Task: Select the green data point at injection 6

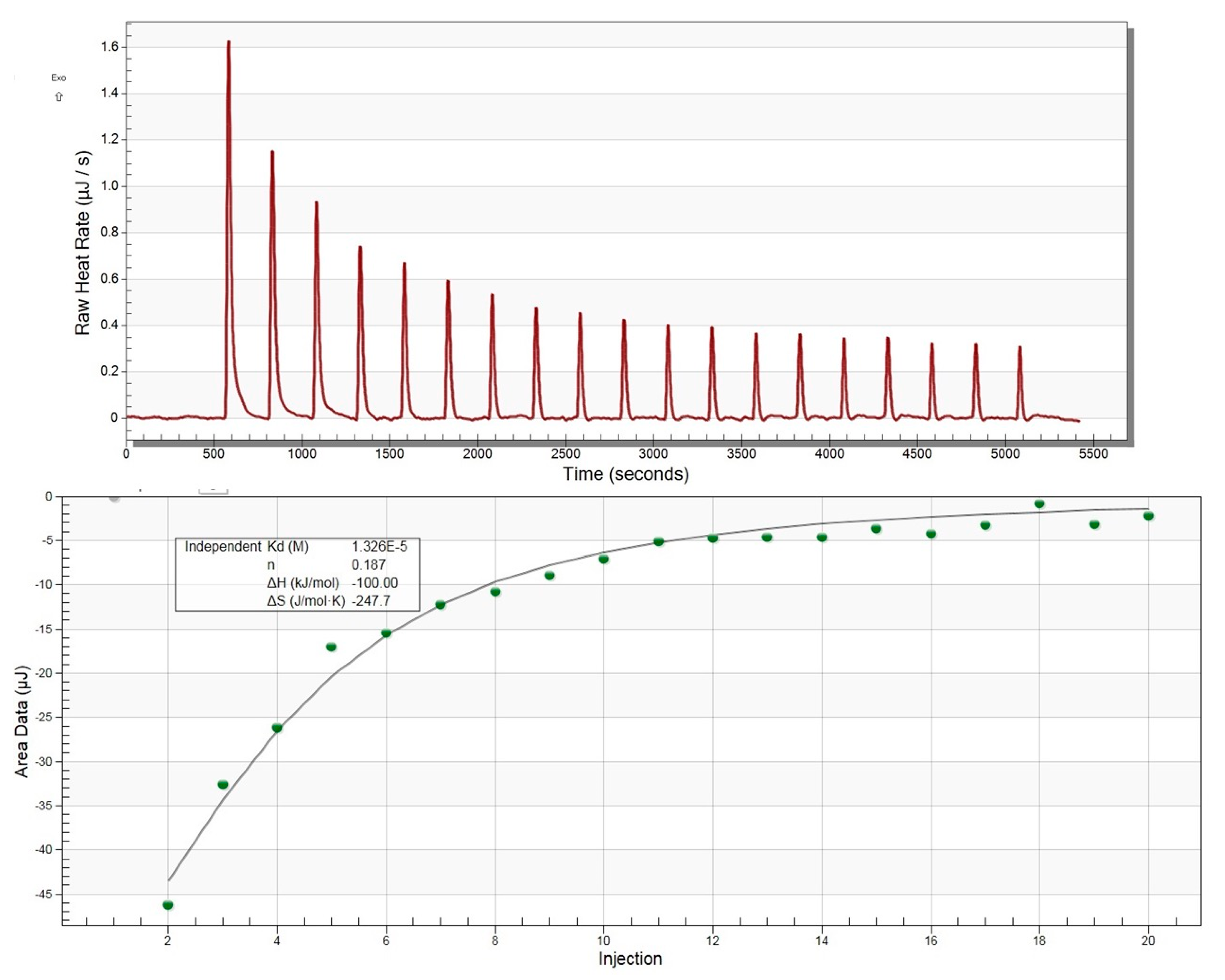Action: pyautogui.click(x=386, y=633)
